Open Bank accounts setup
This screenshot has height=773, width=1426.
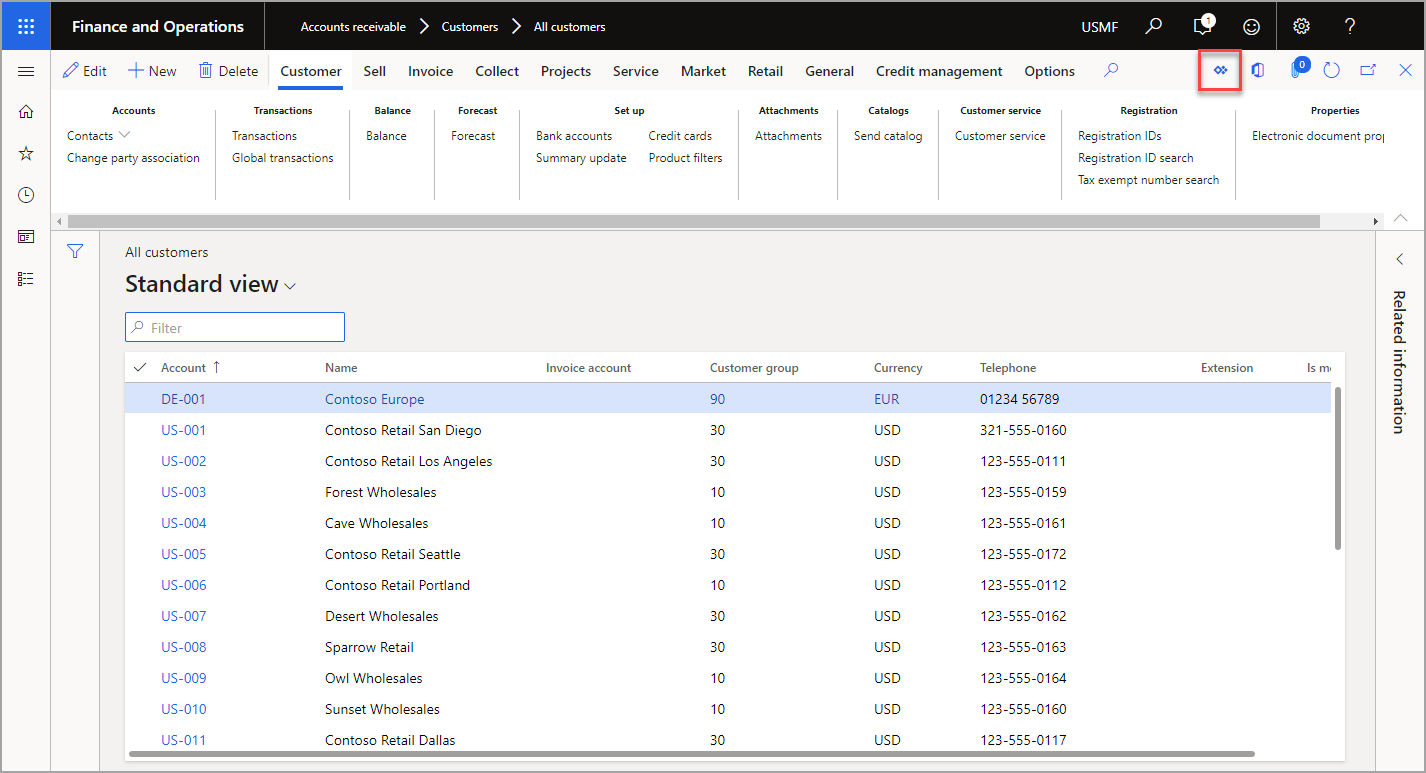pyautogui.click(x=574, y=136)
